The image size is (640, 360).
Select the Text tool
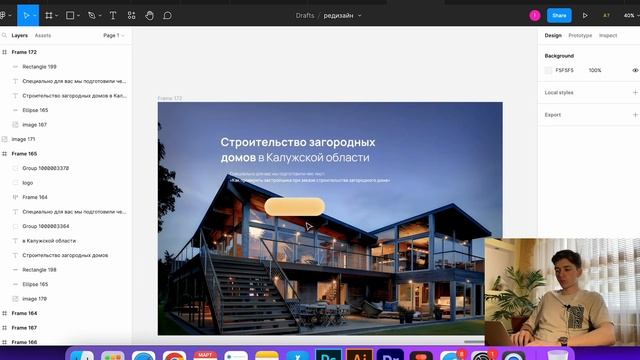coord(113,16)
